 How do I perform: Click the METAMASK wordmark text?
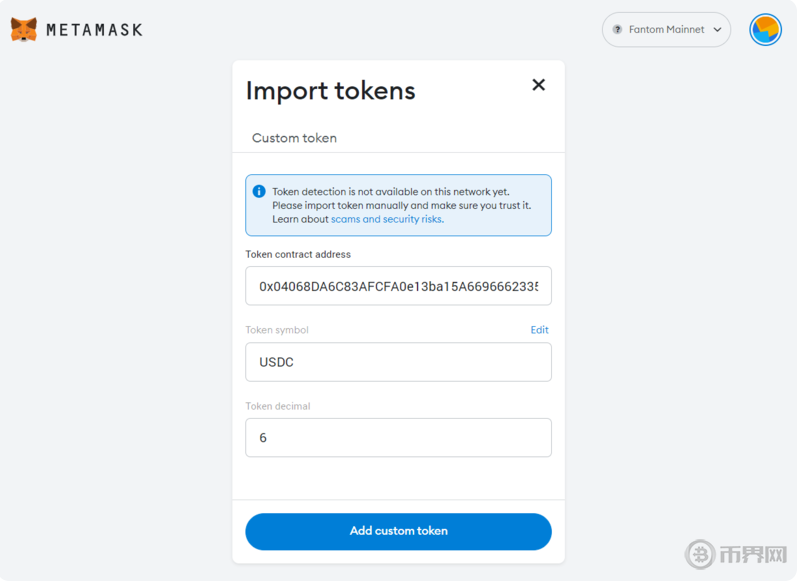coord(95,30)
